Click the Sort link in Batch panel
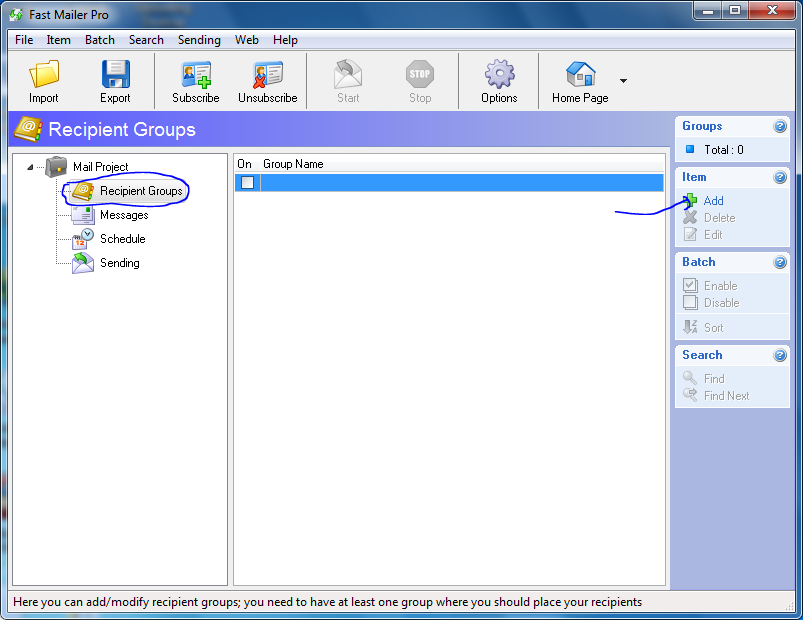Image resolution: width=803 pixels, height=620 pixels. coord(713,328)
